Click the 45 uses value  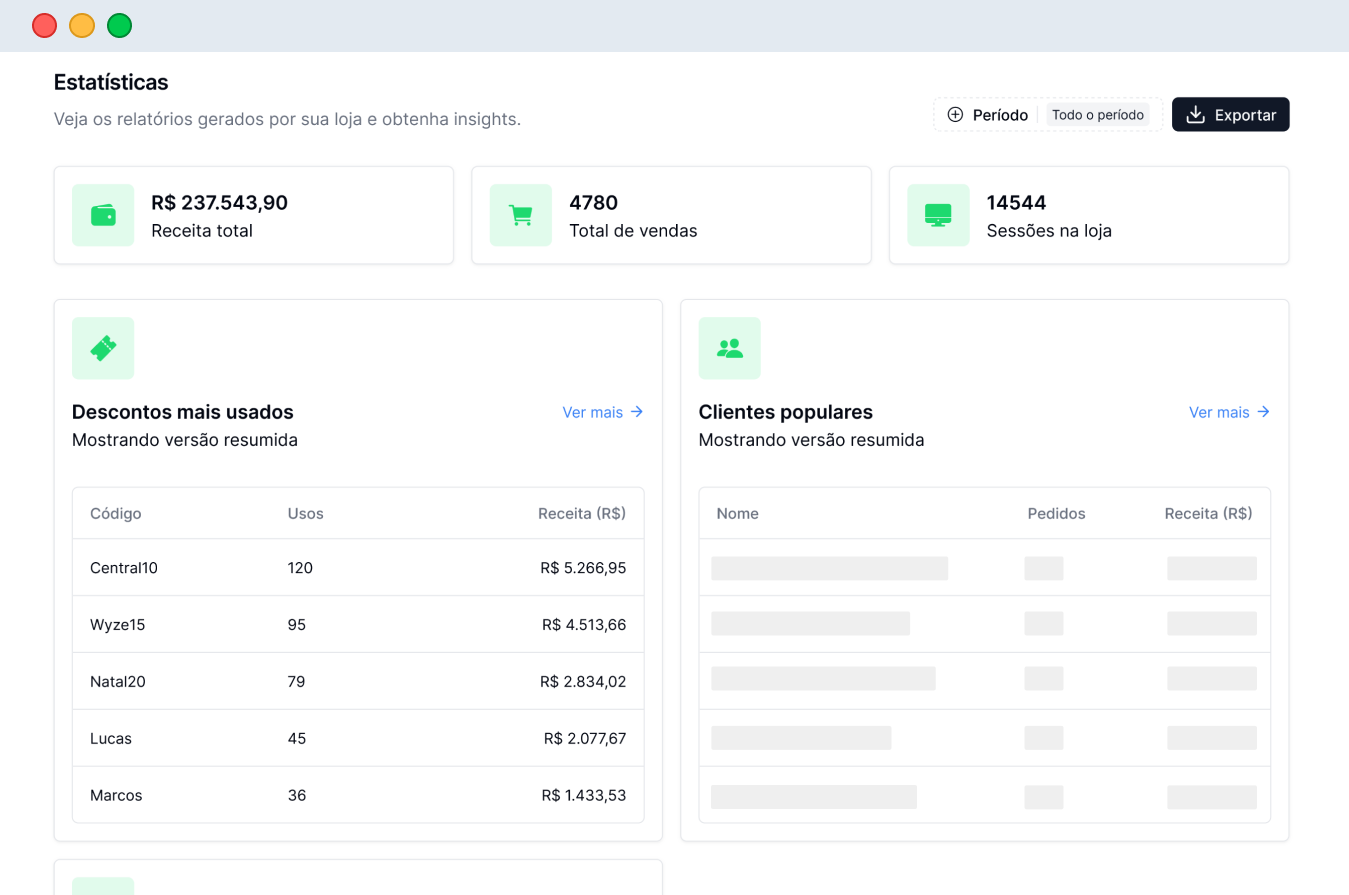pos(297,739)
